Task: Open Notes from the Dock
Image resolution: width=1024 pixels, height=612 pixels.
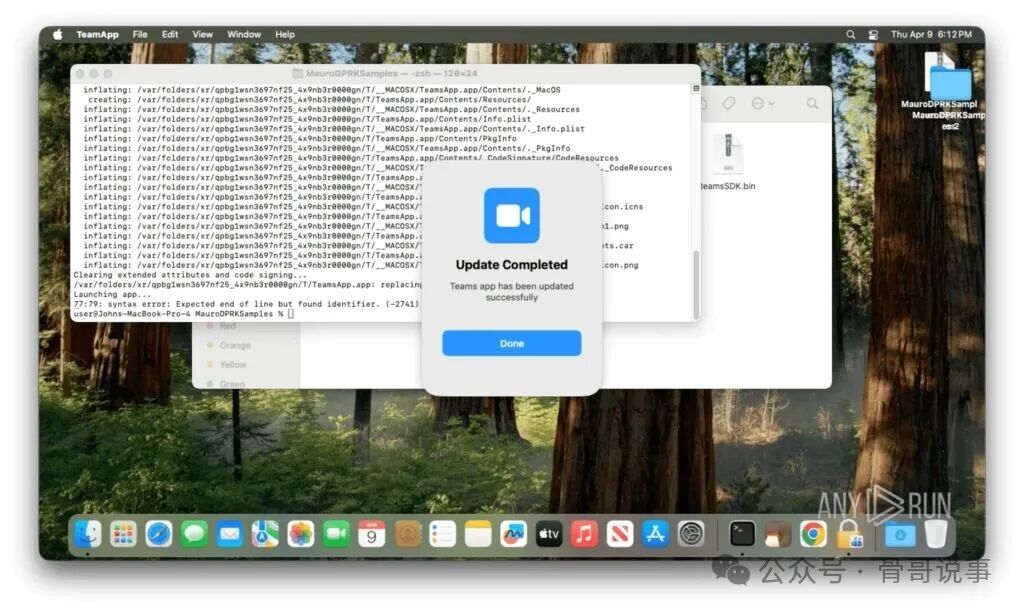Action: click(x=478, y=534)
